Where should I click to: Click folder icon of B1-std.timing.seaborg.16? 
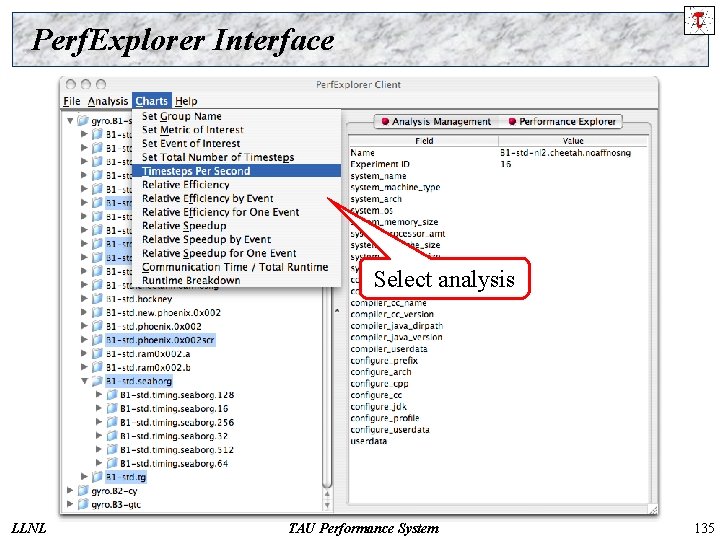coord(112,408)
